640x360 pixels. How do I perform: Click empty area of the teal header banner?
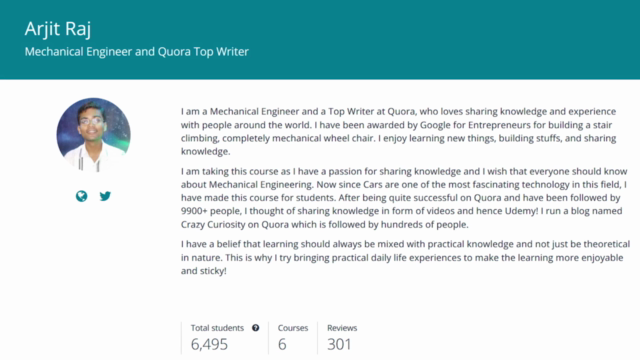[449, 39]
